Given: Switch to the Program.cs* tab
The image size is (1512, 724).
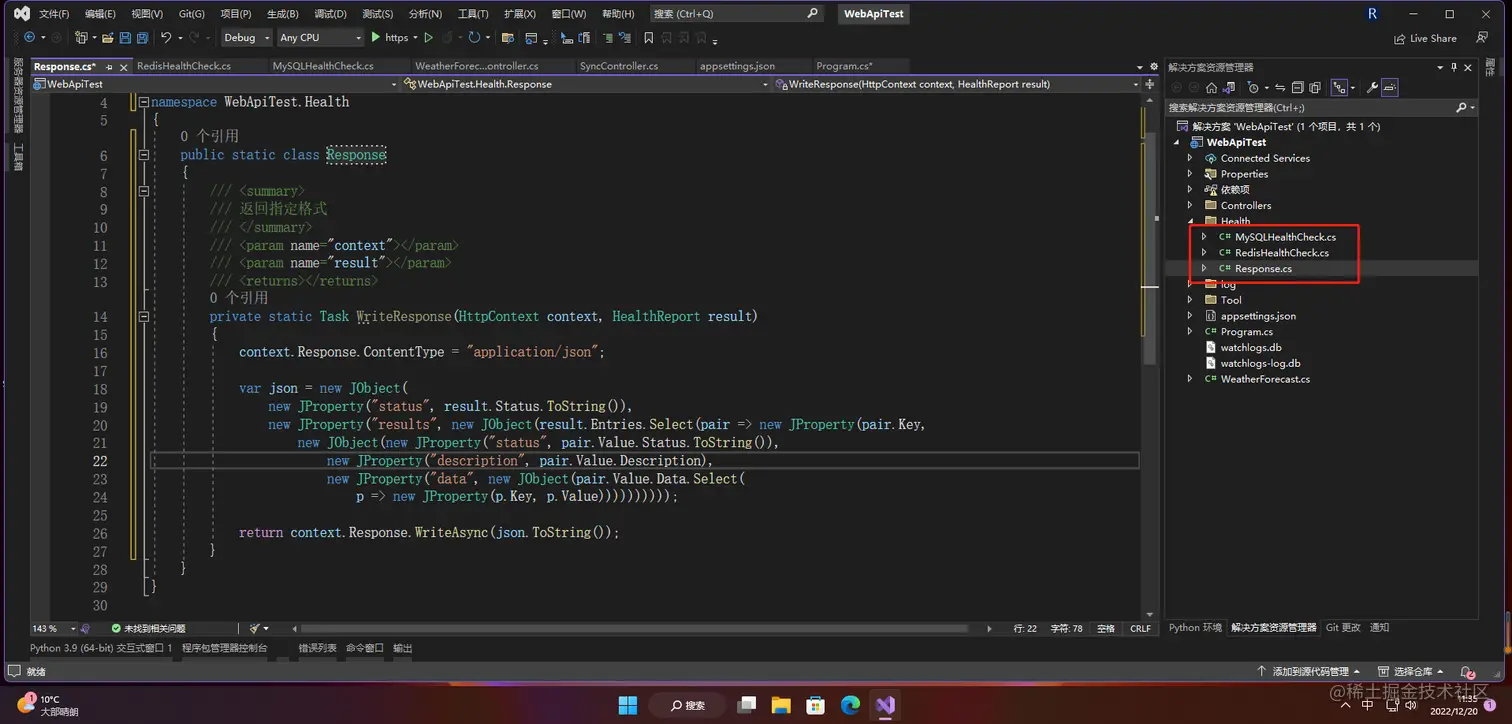Looking at the screenshot, I should click(844, 66).
